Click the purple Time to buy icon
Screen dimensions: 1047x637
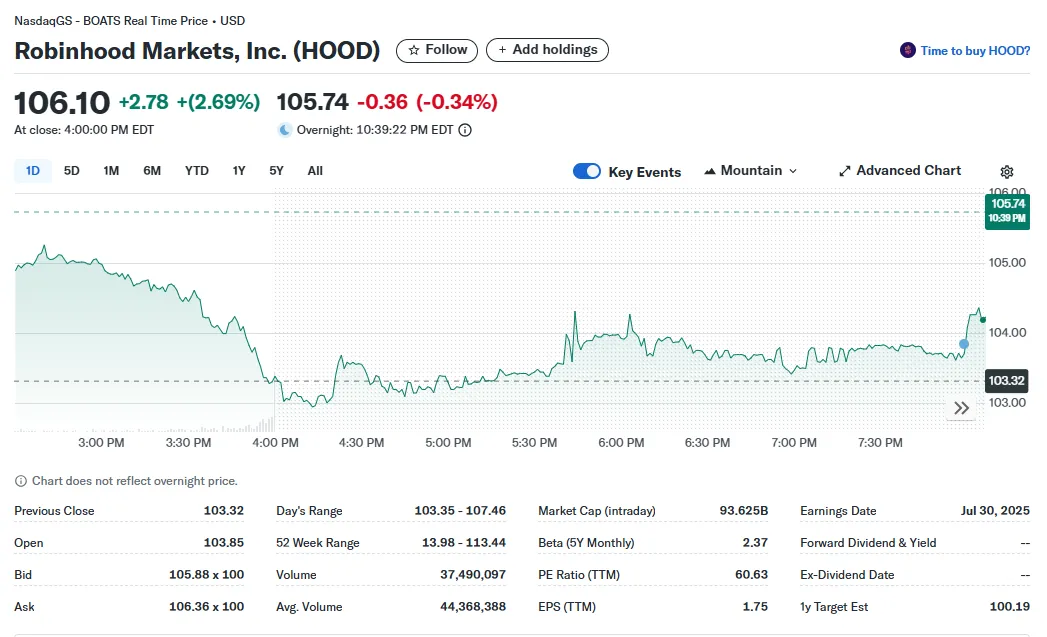[908, 50]
